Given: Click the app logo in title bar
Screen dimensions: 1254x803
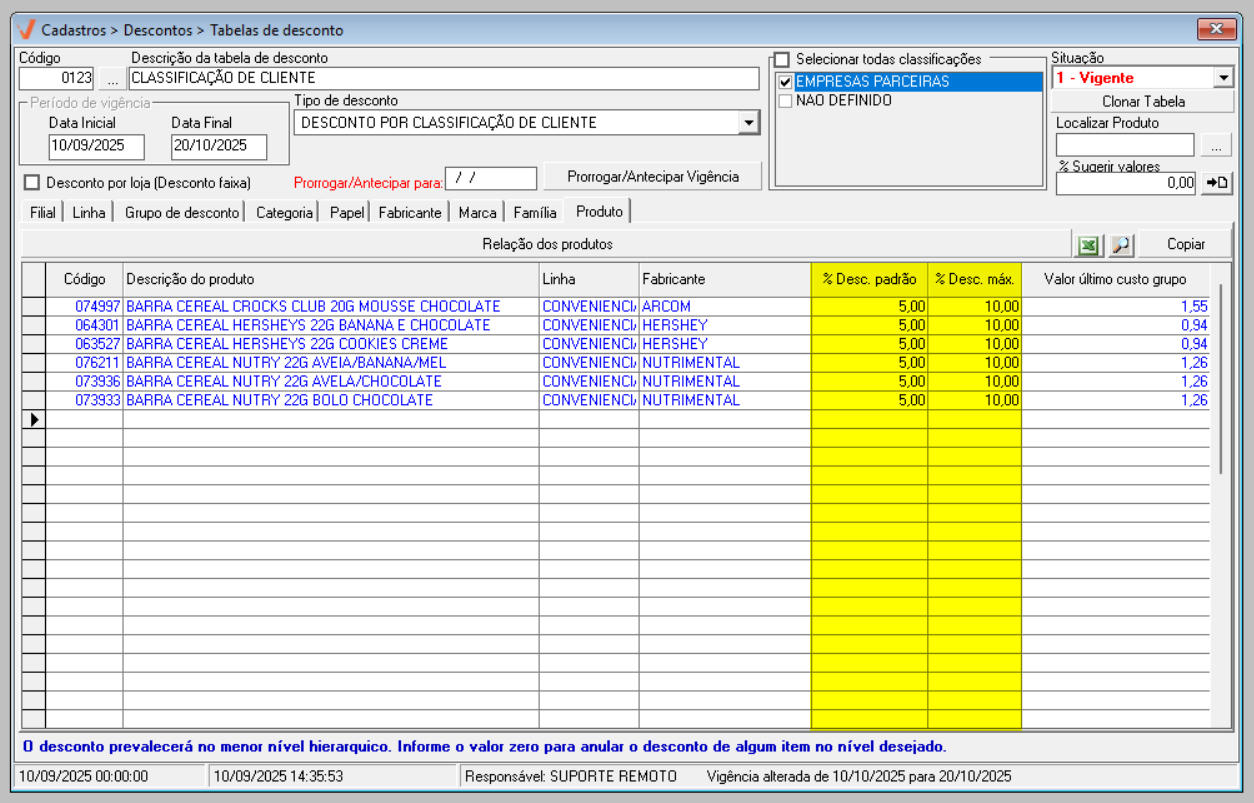Looking at the screenshot, I should (x=27, y=29).
